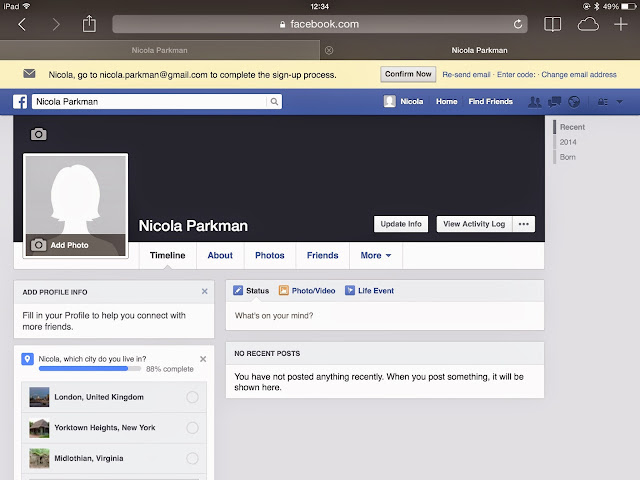Screen dimensions: 640x480
Task: Open the Safari share sheet icon
Action: (89, 24)
